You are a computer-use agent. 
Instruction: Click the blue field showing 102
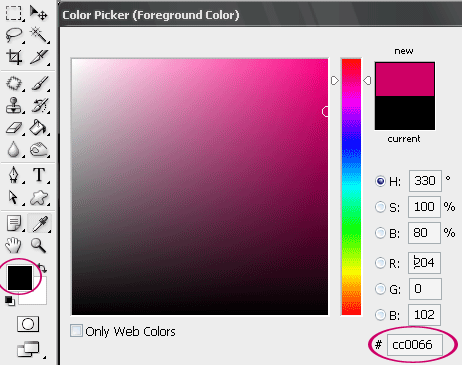click(424, 315)
